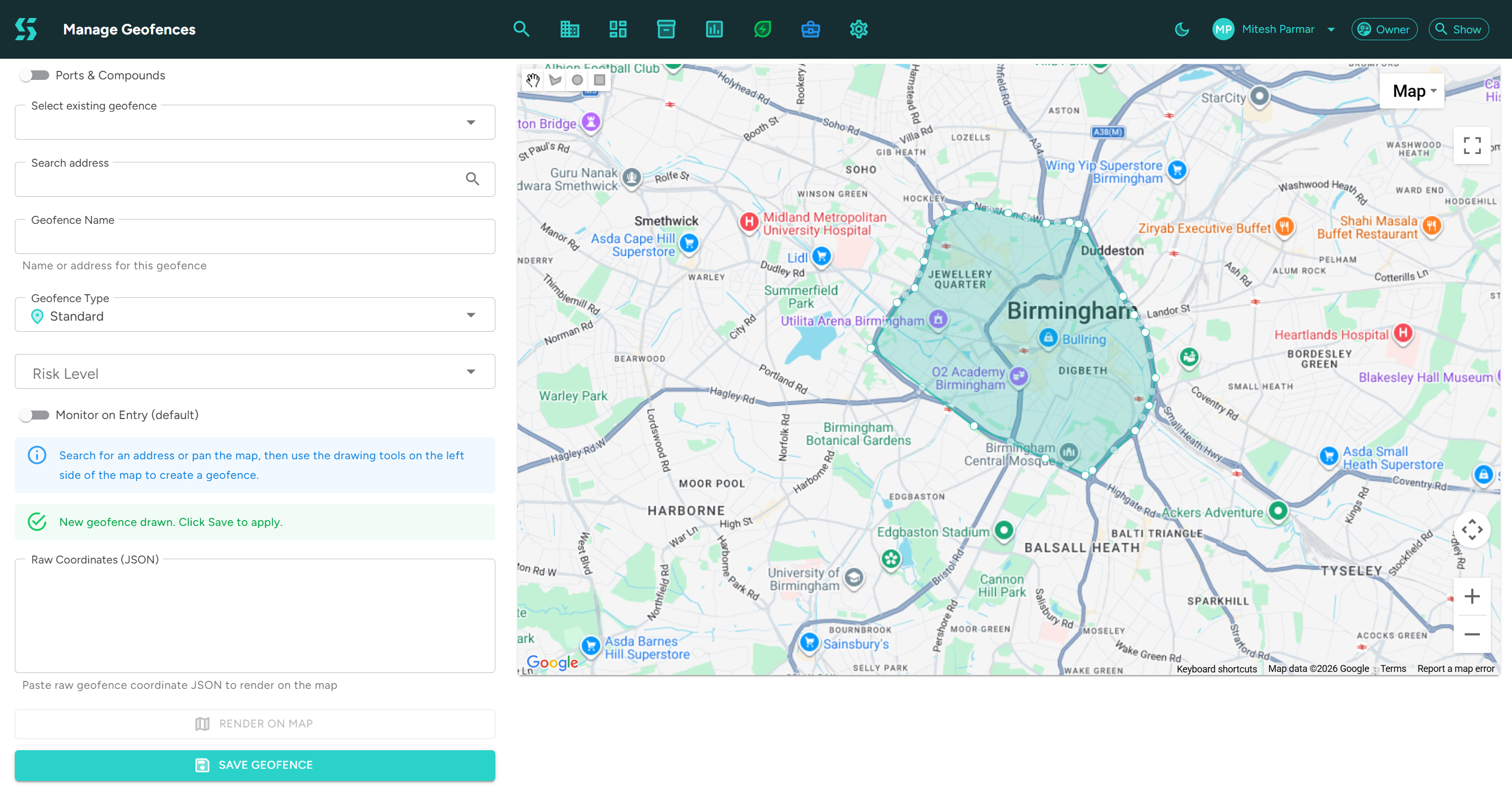Select the circle drawing tool on map
This screenshot has height=792, width=1512.
click(577, 80)
